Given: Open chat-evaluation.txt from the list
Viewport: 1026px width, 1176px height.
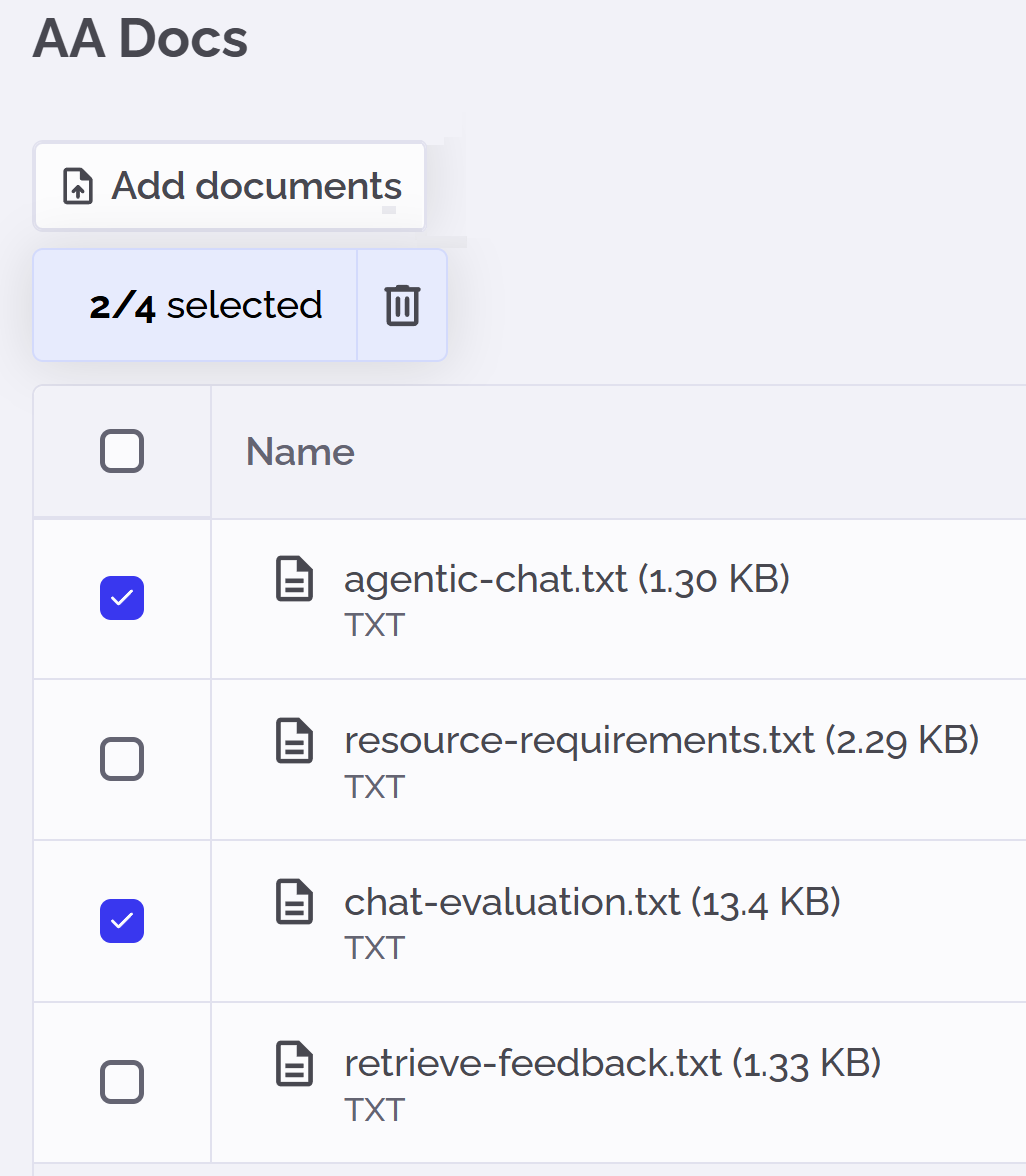Looking at the screenshot, I should (x=592, y=901).
